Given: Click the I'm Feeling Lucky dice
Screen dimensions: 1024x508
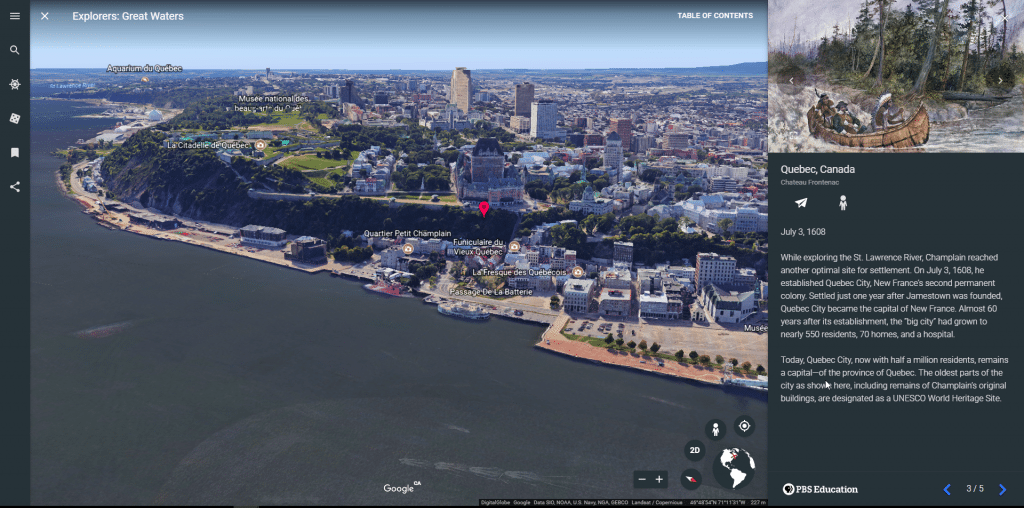Looking at the screenshot, I should pyautogui.click(x=14, y=118).
